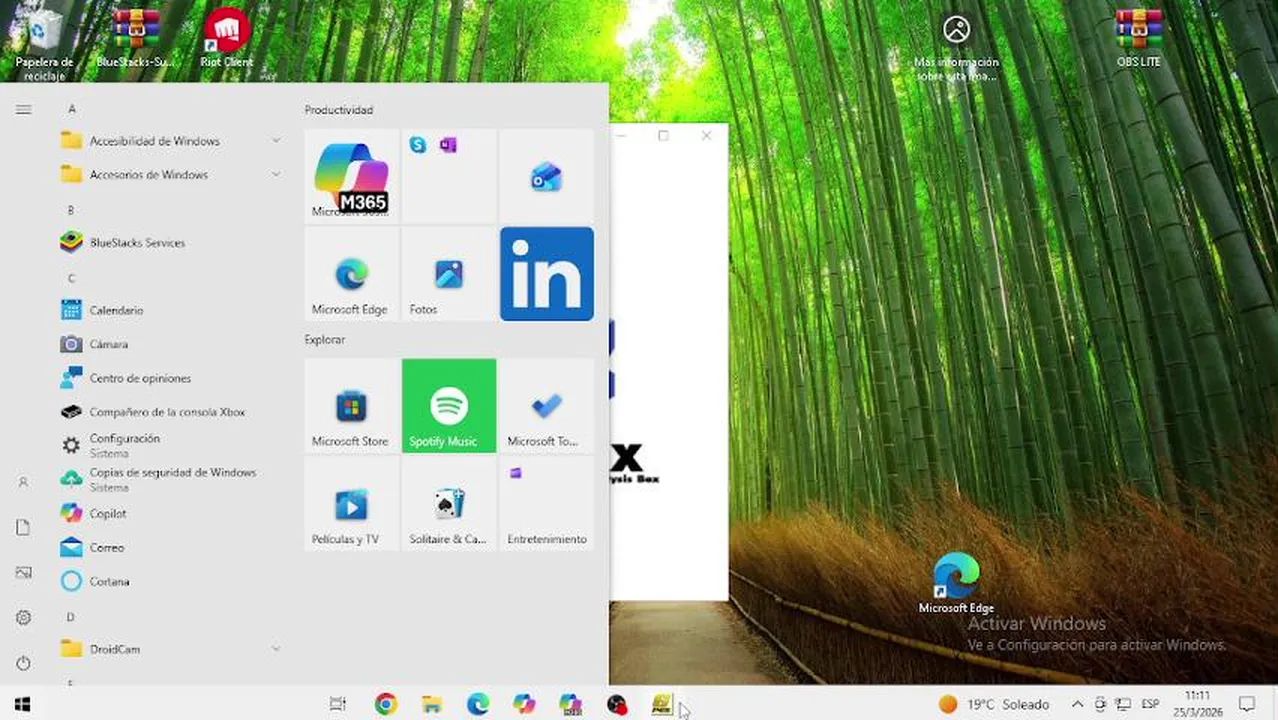Open the clock and date flyout
The image size is (1278, 720).
[1197, 704]
